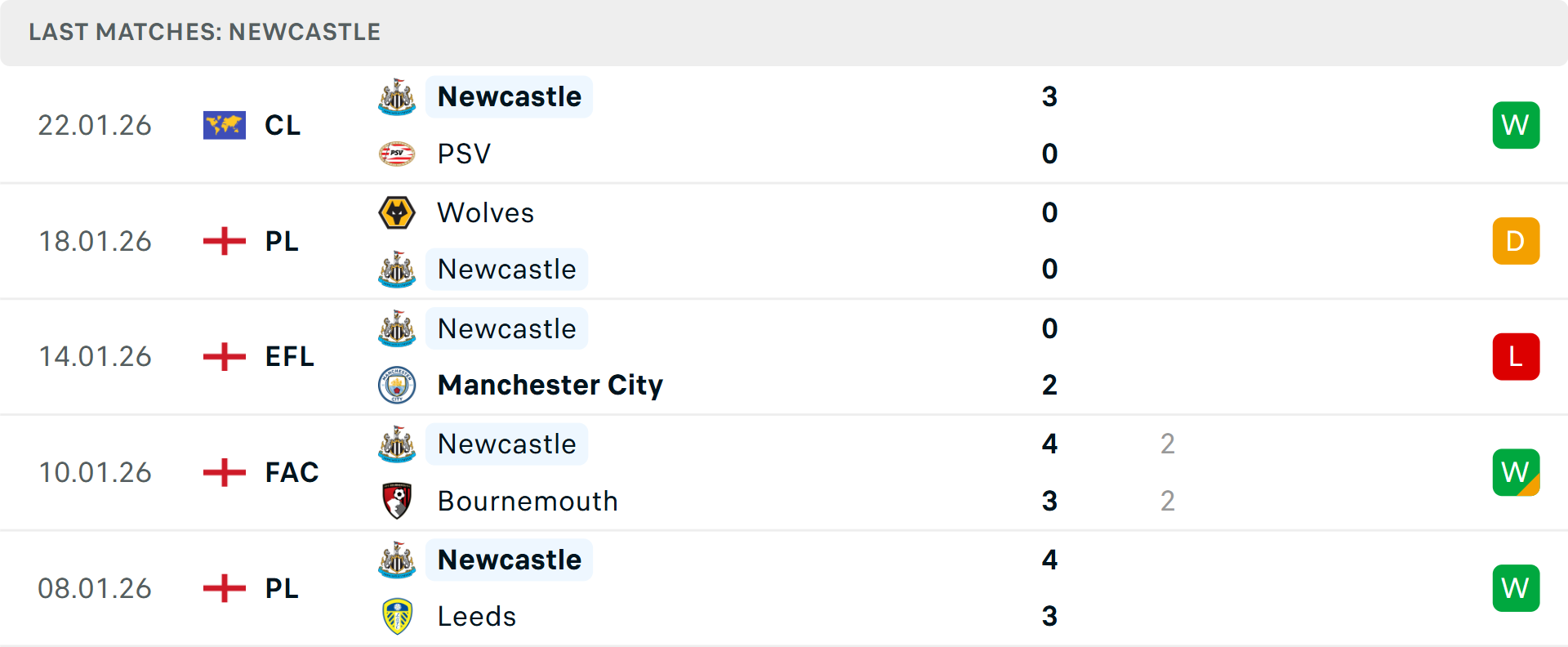This screenshot has width=1568, height=647.
Task: Open the Manchester City team link
Action: coord(550,385)
